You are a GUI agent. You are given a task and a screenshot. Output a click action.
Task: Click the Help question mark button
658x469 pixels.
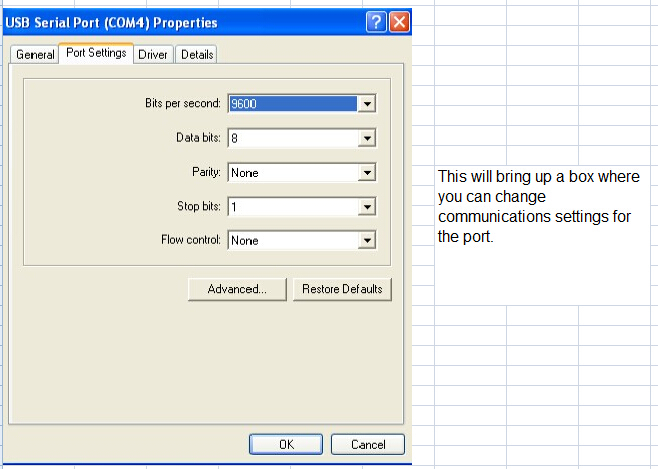[x=376, y=22]
